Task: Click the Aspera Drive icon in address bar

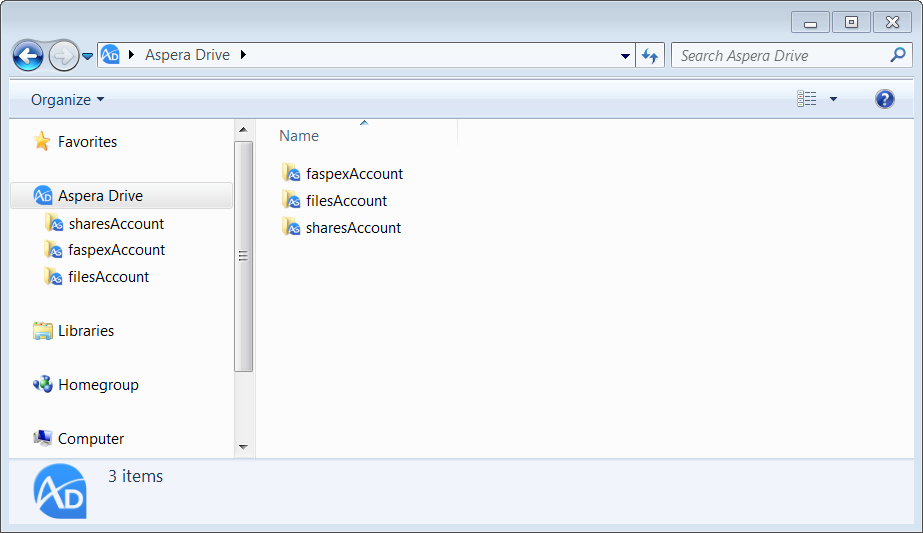Action: pos(111,56)
